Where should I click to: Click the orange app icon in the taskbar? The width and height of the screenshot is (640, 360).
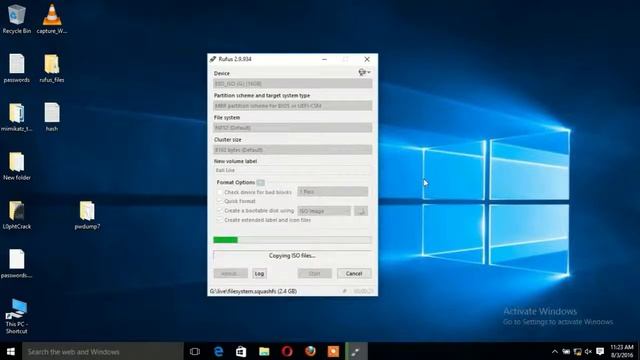(x=333, y=351)
